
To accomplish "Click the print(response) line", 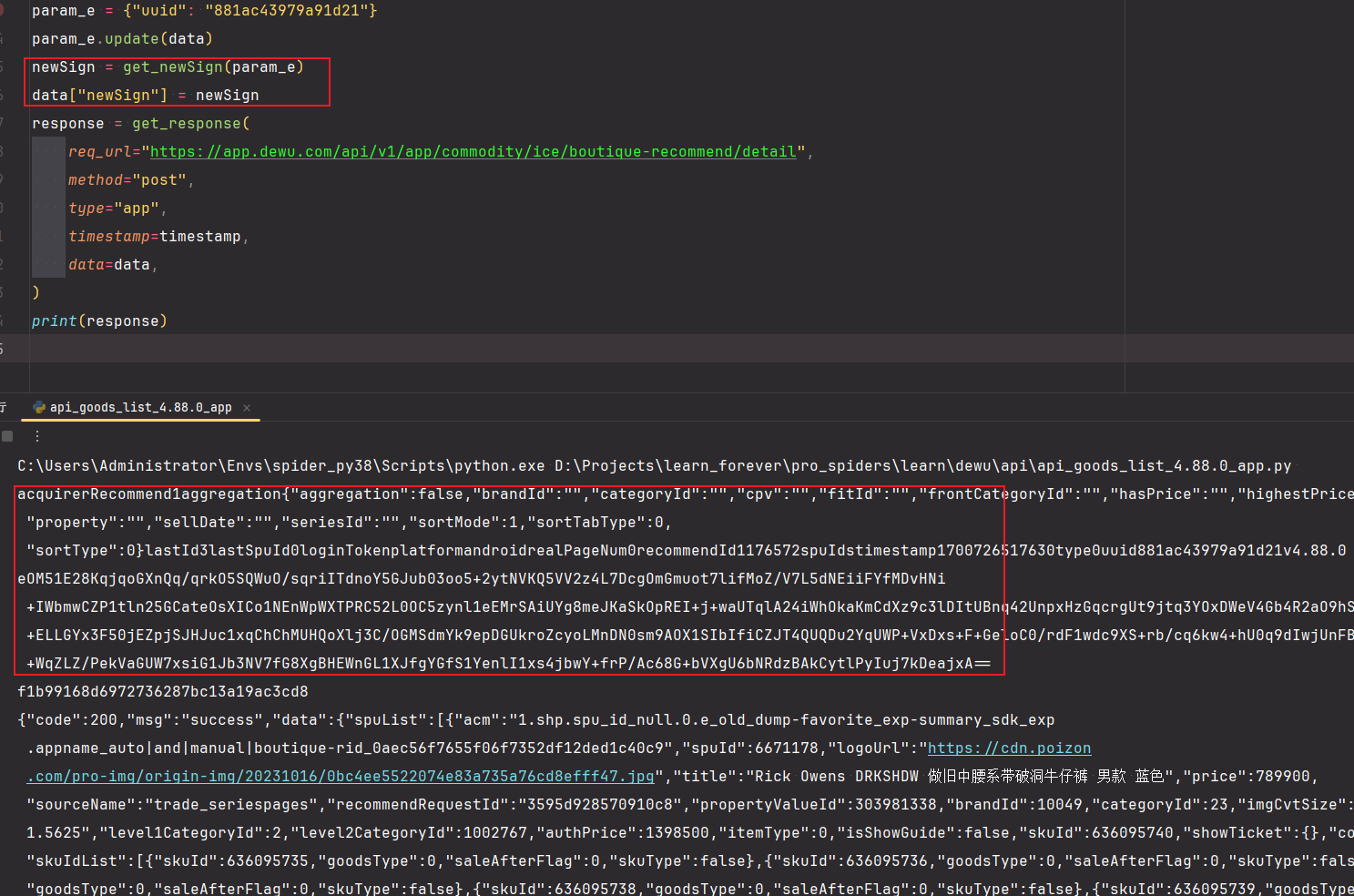I will tap(99, 321).
